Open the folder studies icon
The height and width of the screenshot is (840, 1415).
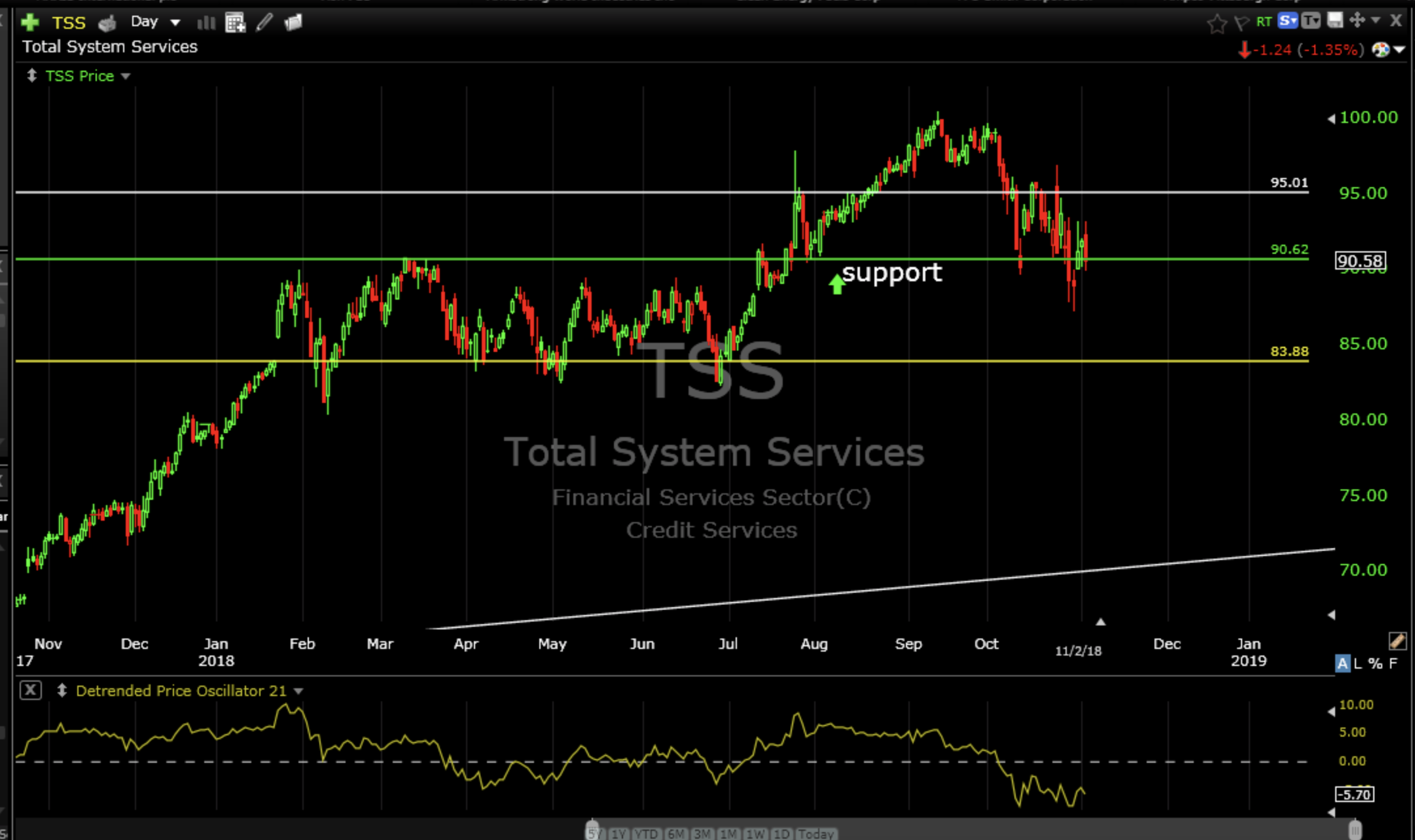[293, 23]
